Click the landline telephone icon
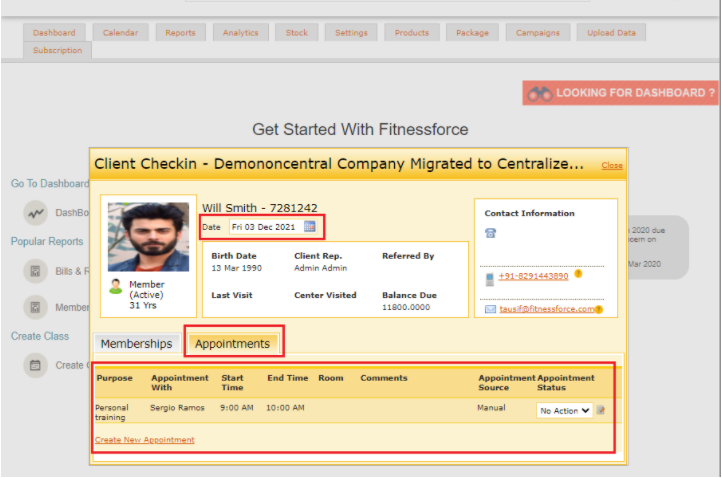Screen dimensions: 722x478 490,233
